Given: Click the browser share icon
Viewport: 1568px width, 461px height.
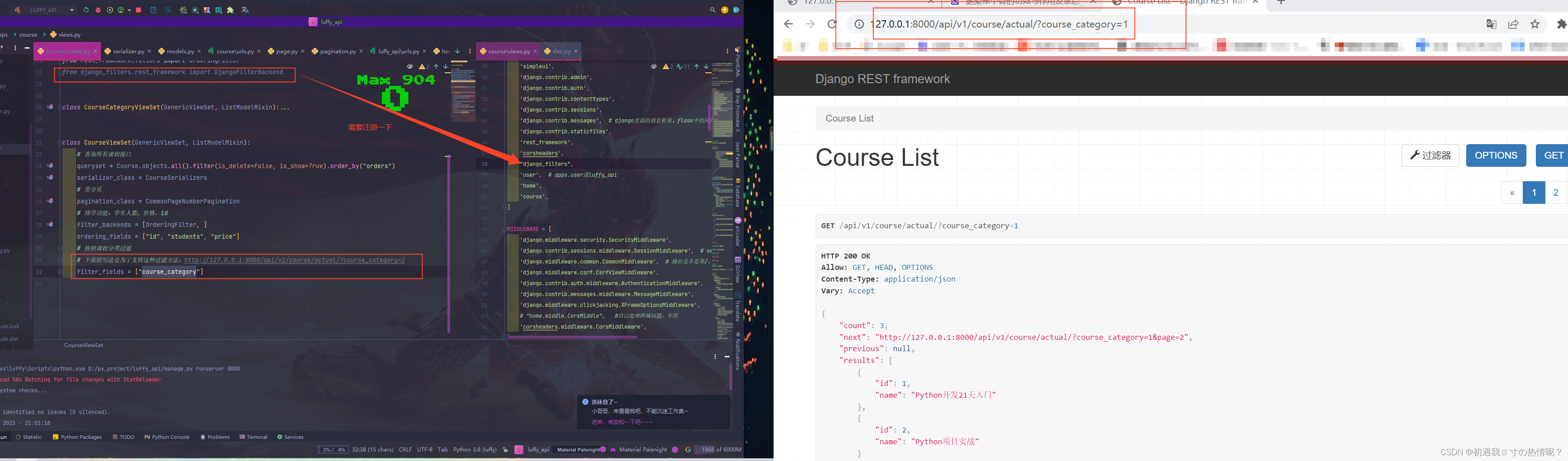Looking at the screenshot, I should tap(1513, 24).
